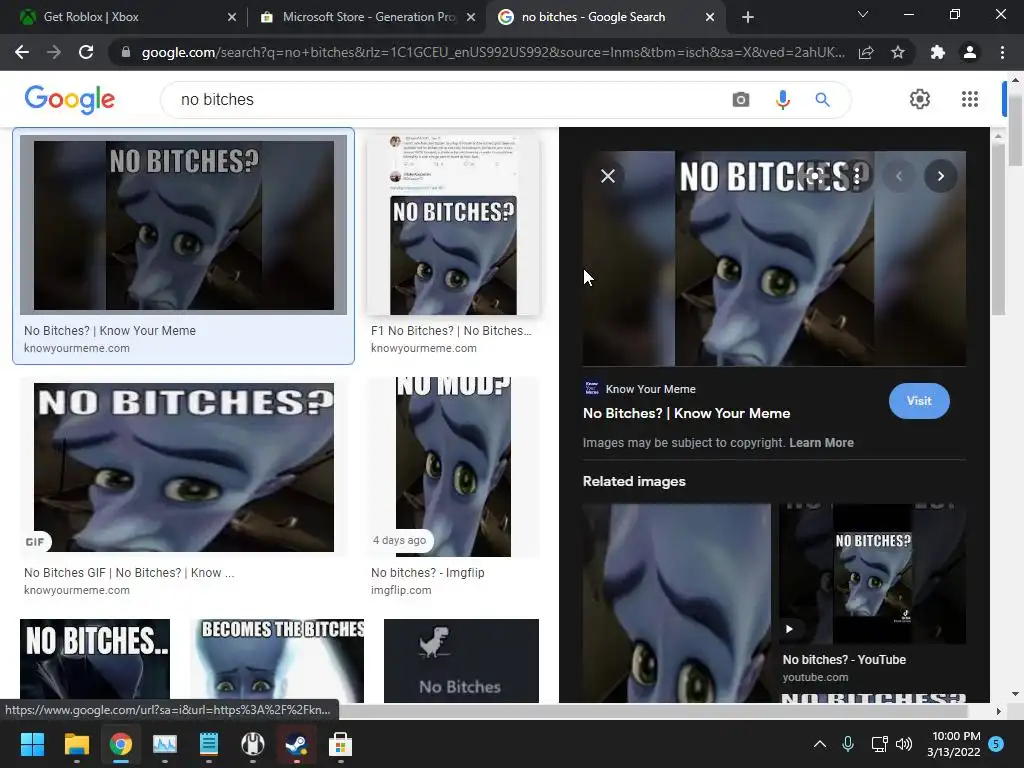The image size is (1024, 768).
Task: Open File Explorer from taskbar
Action: 76,744
